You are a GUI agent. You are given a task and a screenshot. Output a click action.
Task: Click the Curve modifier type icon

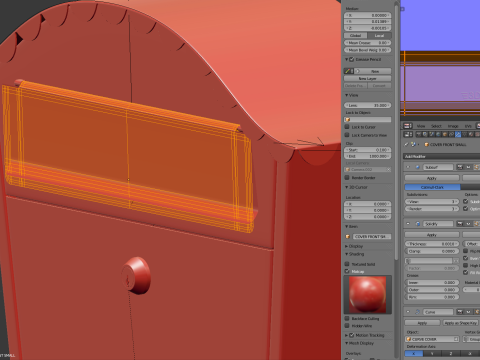point(417,312)
